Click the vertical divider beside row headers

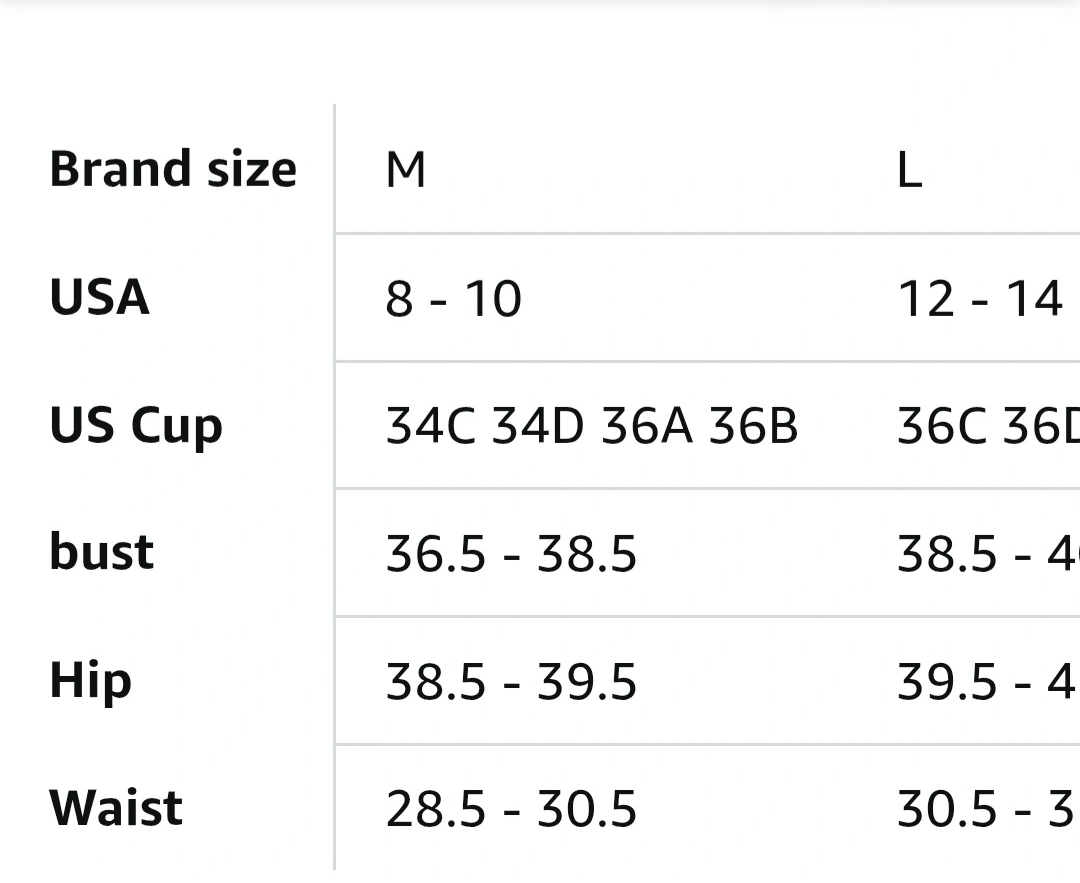click(x=335, y=487)
